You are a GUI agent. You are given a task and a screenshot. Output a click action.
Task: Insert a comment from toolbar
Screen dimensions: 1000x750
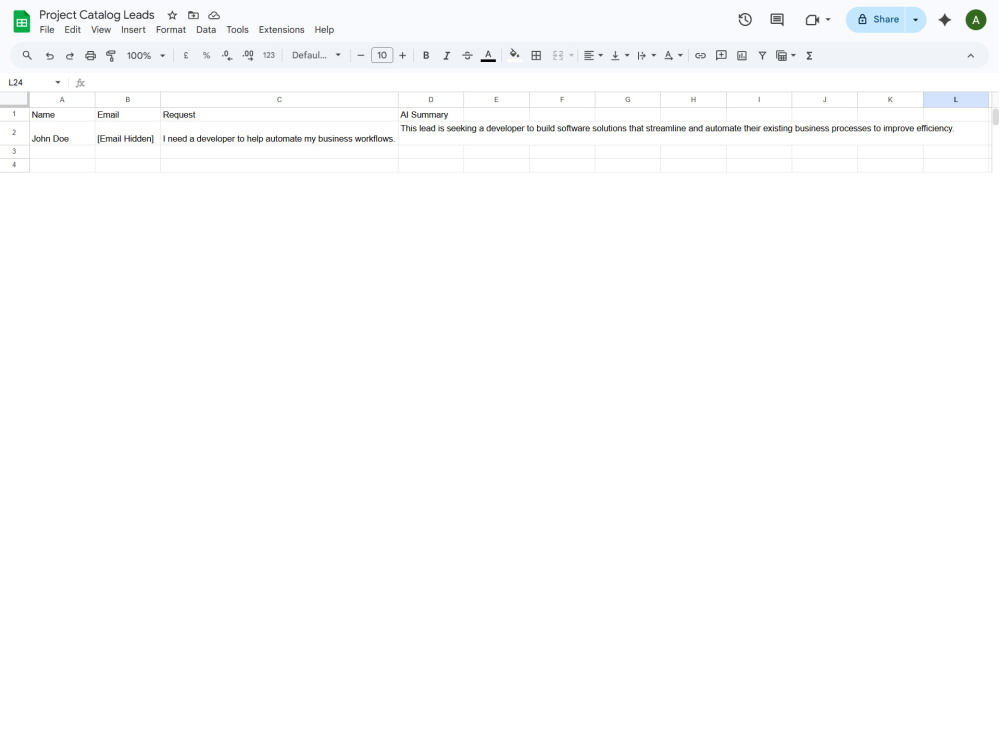click(x=721, y=55)
